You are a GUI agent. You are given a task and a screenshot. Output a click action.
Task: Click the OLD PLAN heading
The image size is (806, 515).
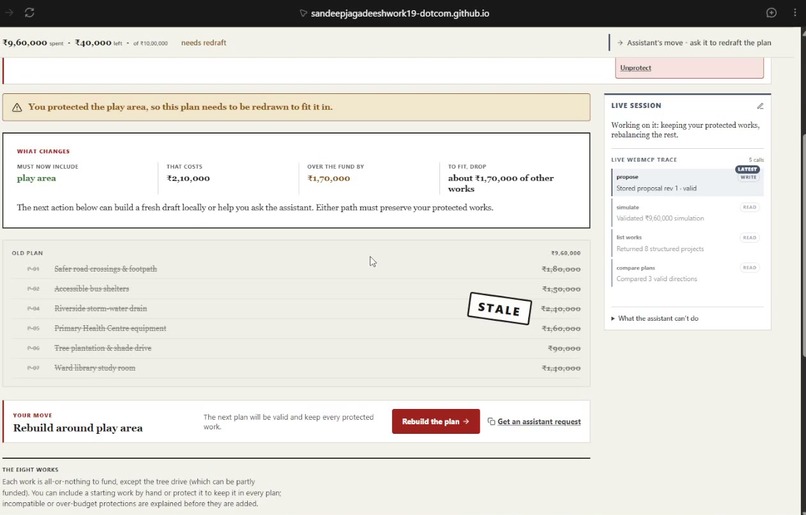coord(27,253)
